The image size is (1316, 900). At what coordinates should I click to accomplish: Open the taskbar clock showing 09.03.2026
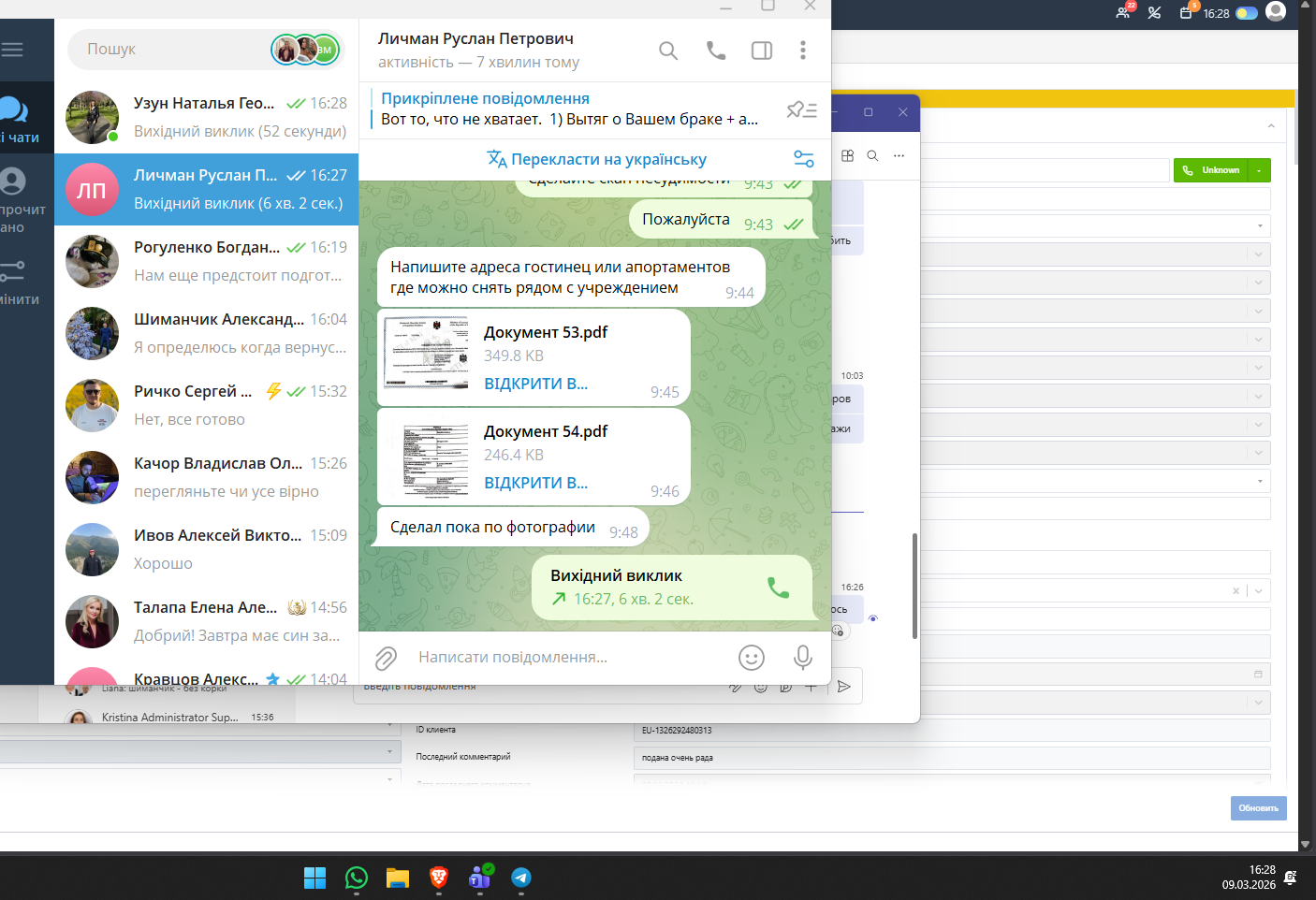click(1248, 878)
